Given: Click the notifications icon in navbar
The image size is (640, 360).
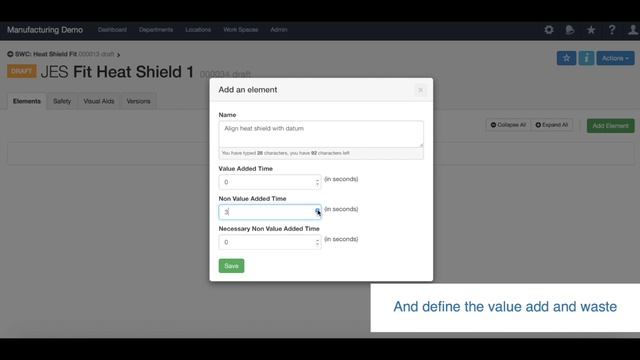Looking at the screenshot, I should coord(570,30).
